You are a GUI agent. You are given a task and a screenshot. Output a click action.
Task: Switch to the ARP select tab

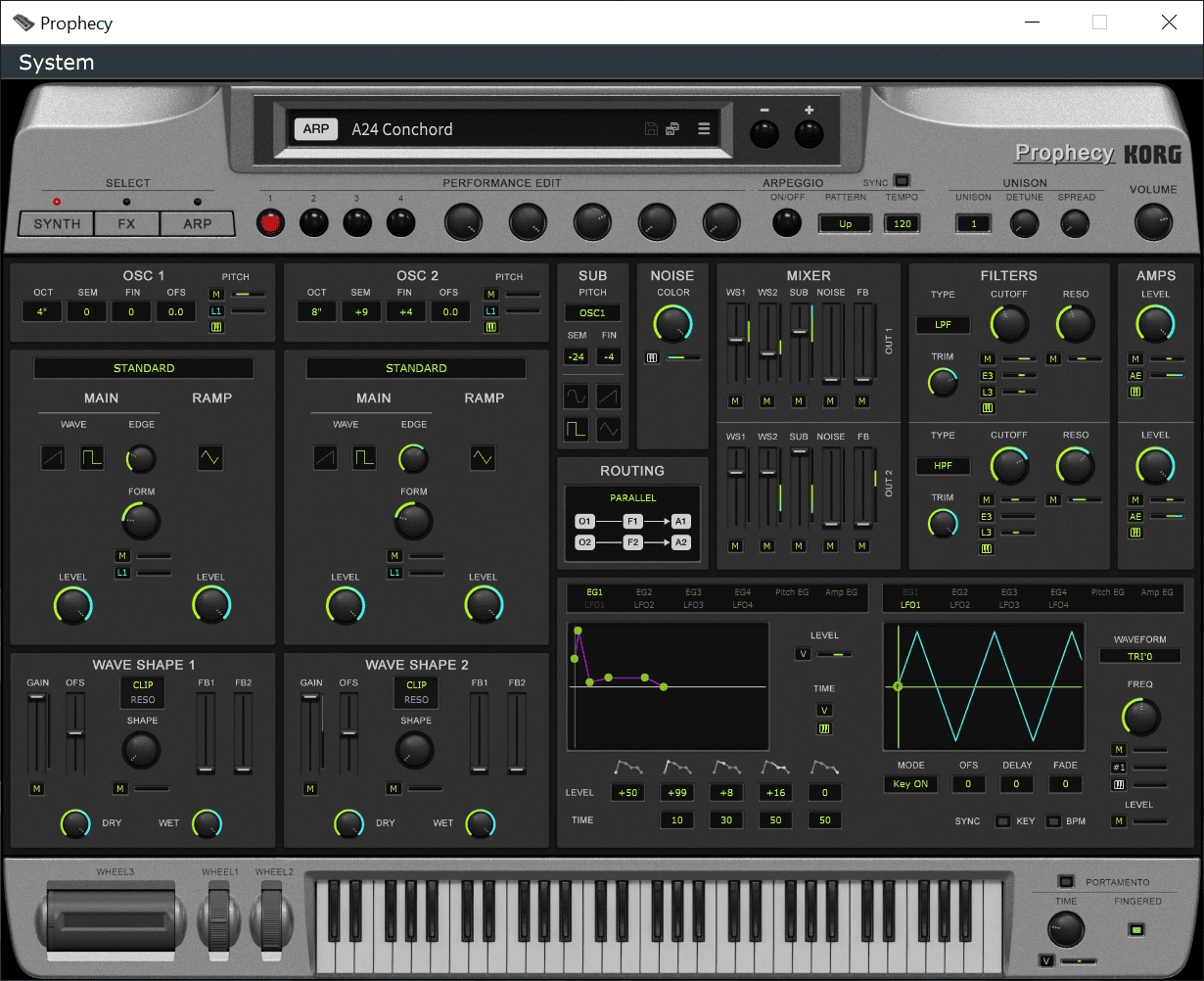click(198, 223)
